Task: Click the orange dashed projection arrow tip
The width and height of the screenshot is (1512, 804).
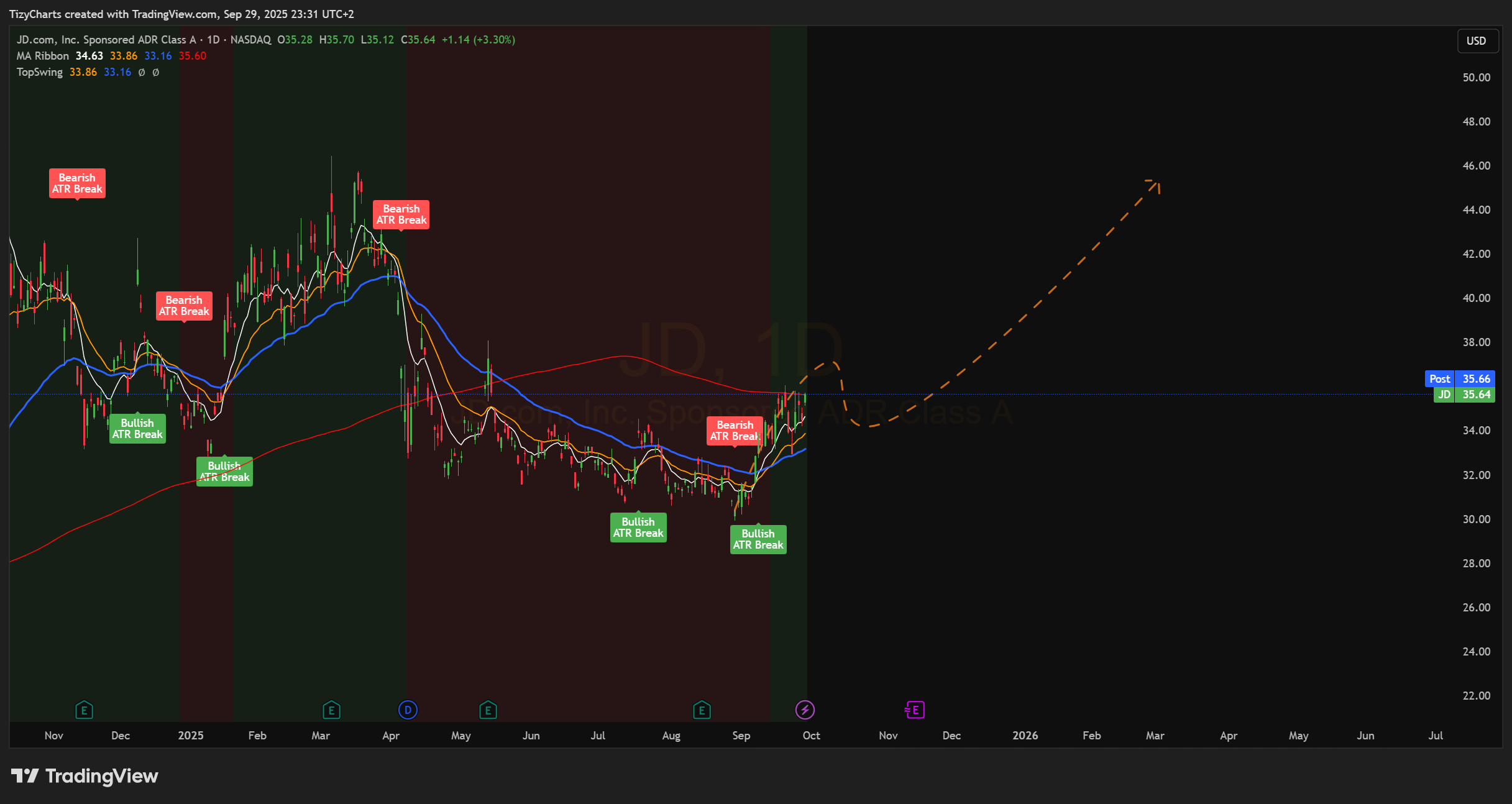Action: (x=1157, y=183)
